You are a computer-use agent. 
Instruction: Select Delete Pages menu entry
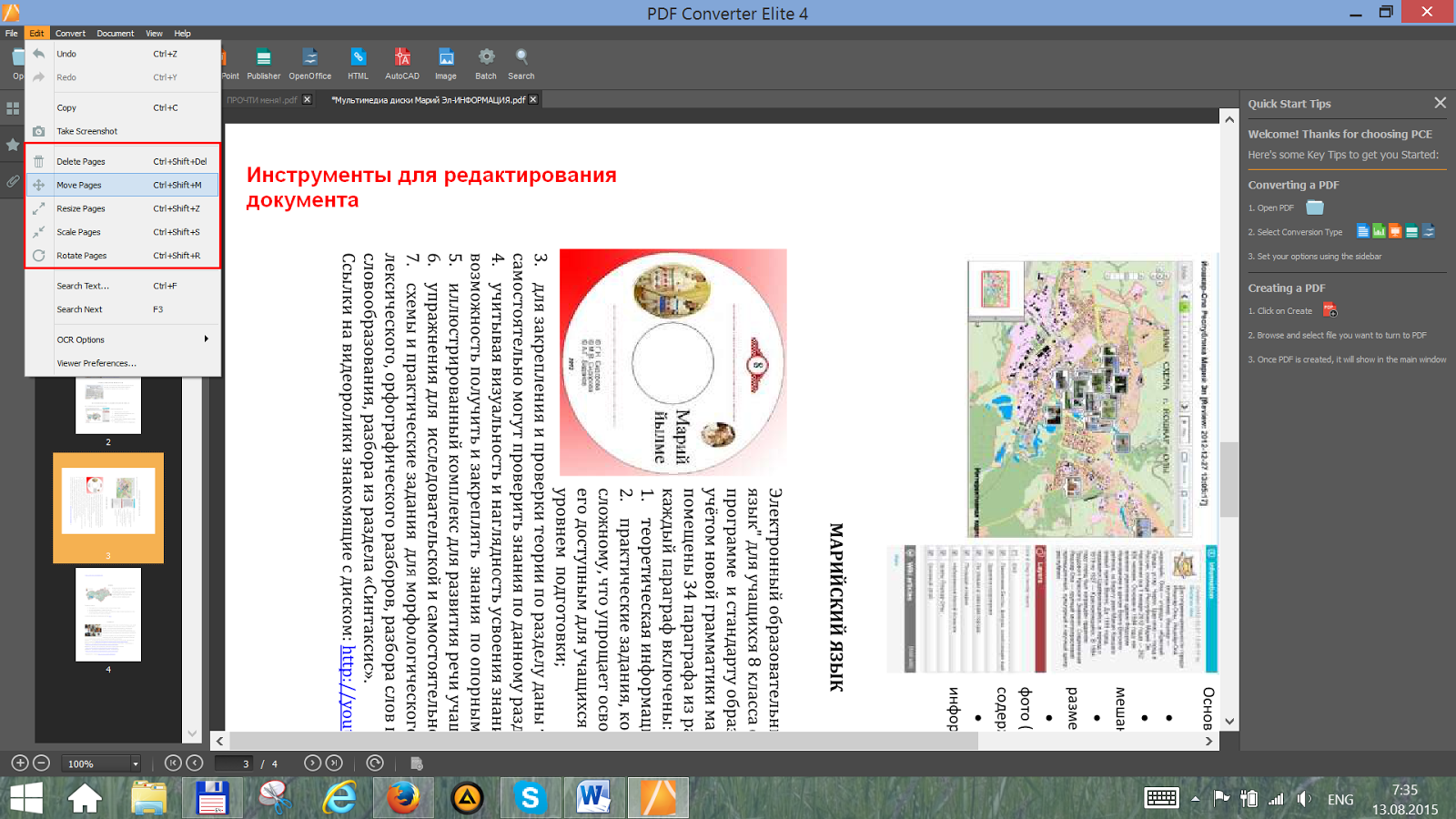click(123, 161)
